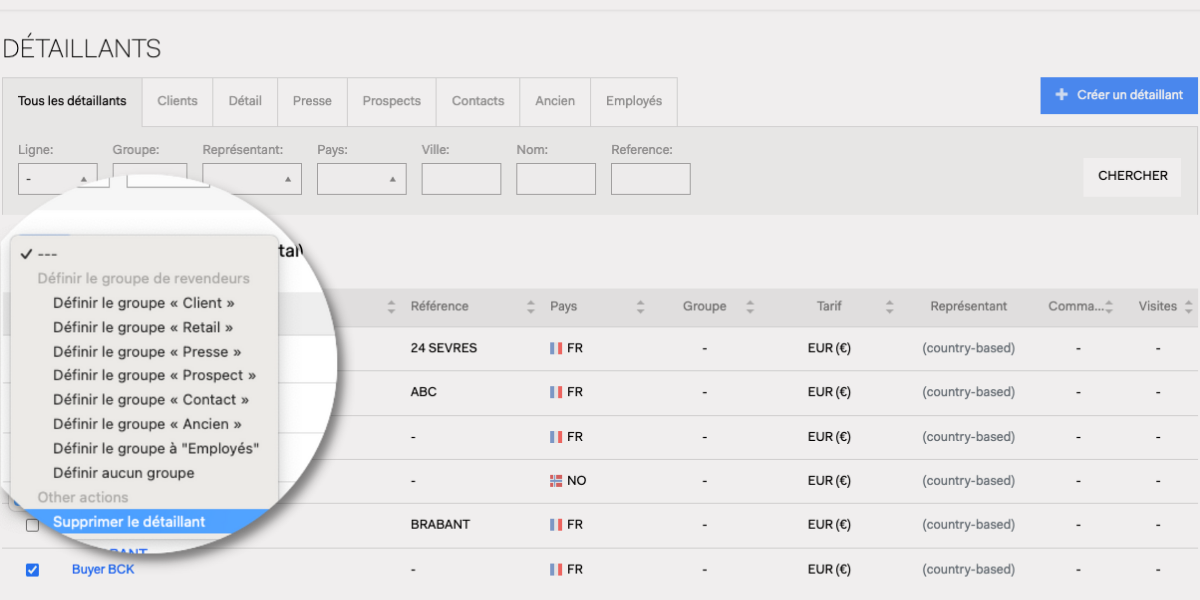Choose Supprimer le détaillant from the menu
This screenshot has height=600, width=1200.
[x=129, y=522]
